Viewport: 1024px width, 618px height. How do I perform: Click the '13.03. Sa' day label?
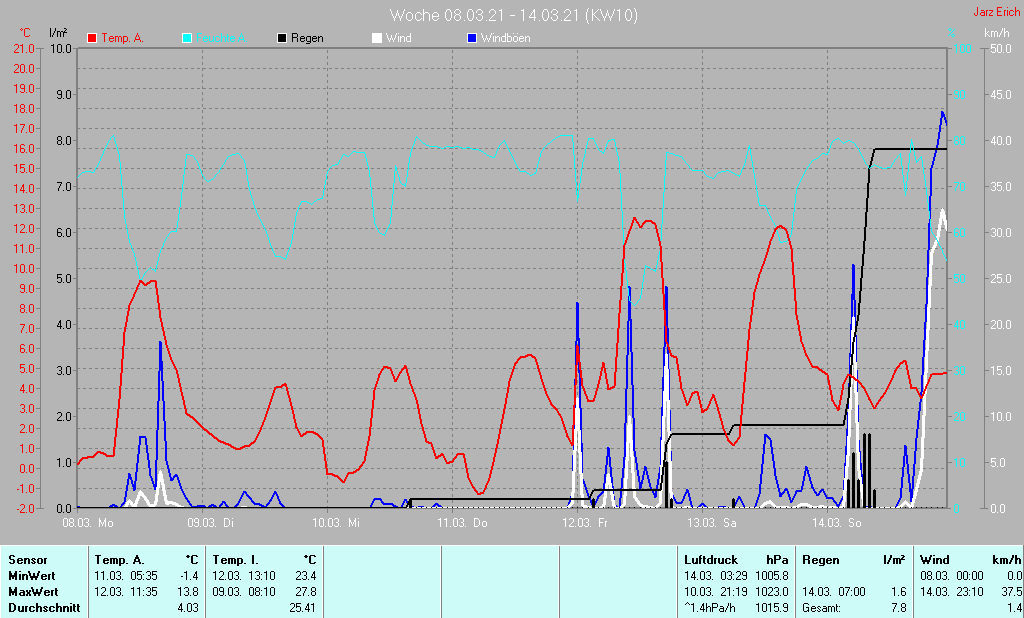(x=711, y=523)
